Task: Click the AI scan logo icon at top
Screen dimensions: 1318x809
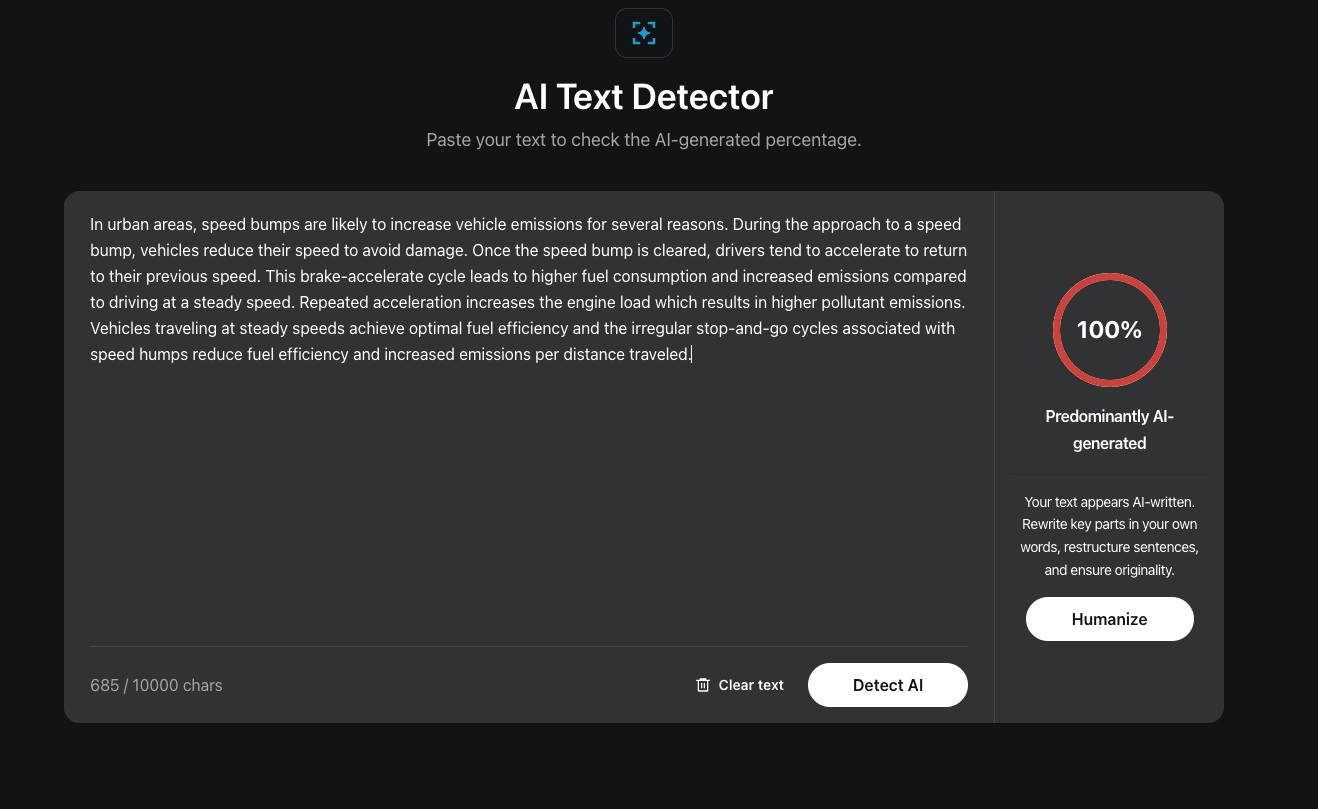Action: [644, 33]
